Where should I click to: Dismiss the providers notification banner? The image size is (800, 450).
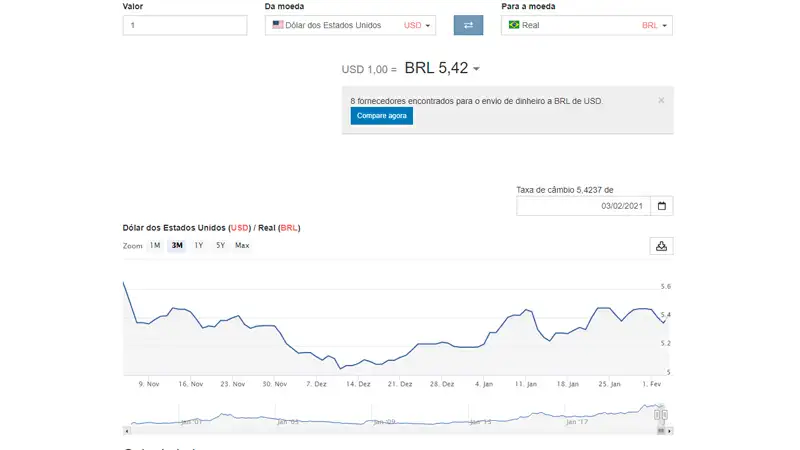click(x=661, y=101)
